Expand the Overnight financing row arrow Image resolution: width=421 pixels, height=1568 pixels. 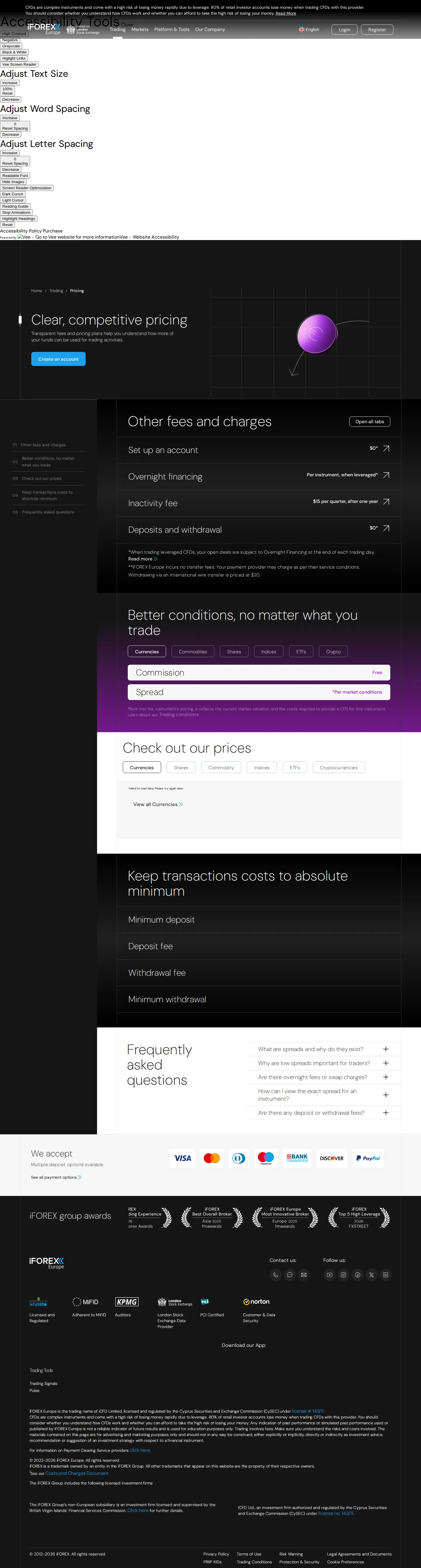(386, 475)
